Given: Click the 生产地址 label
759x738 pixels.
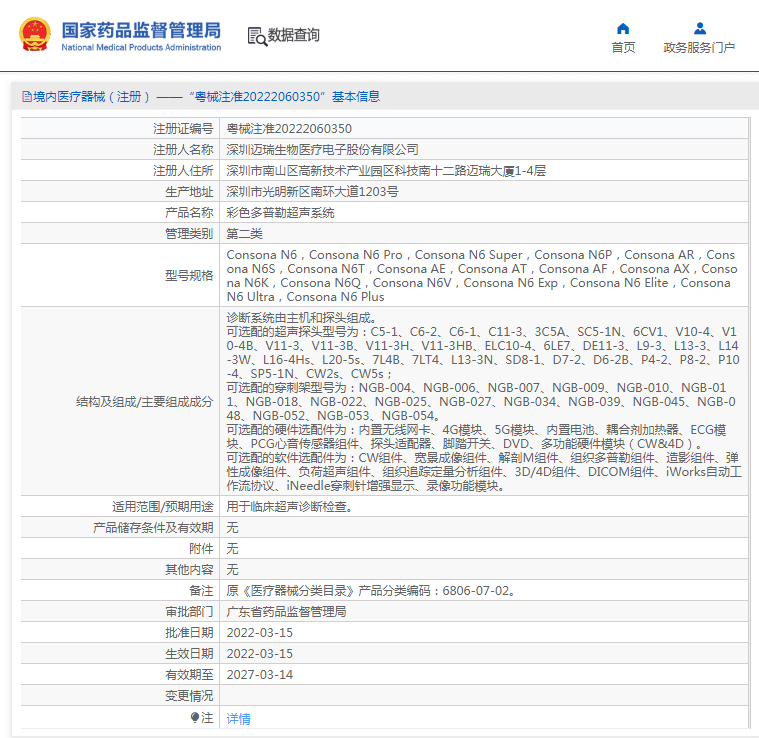Looking at the screenshot, I should tap(189, 192).
